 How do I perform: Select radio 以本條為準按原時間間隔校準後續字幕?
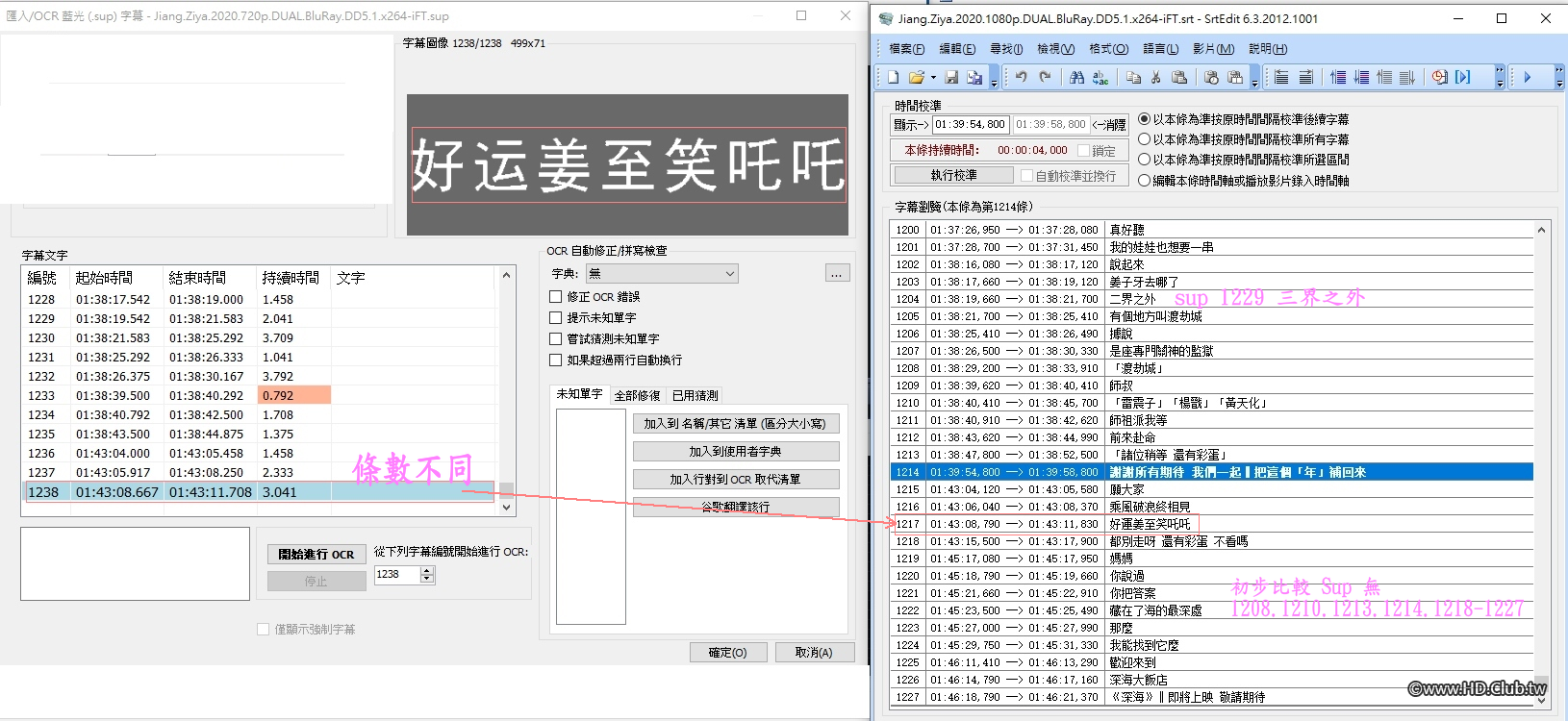[x=1145, y=119]
